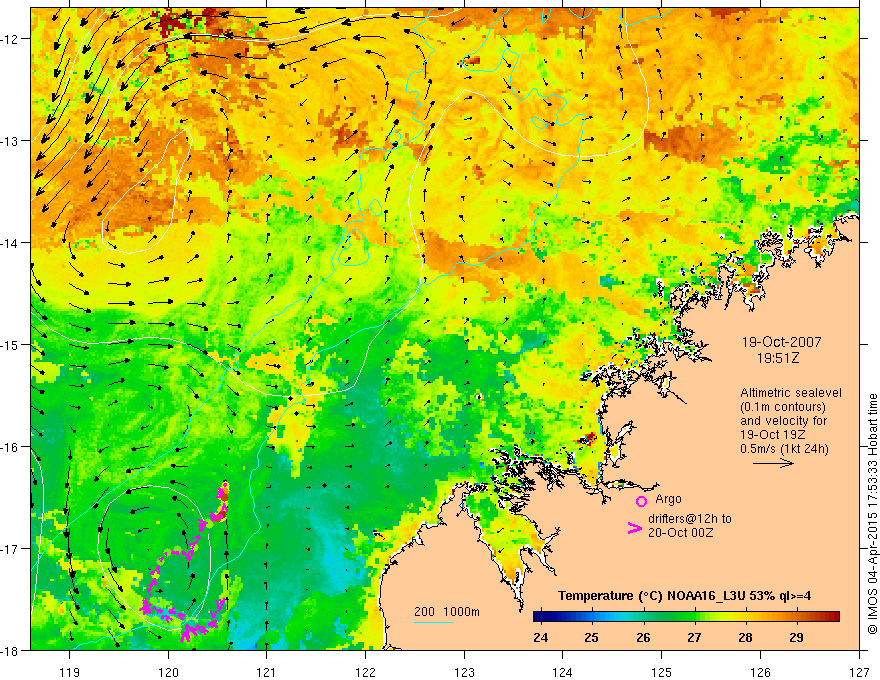
Task: Click the 'and velocity for' text
Action: tap(783, 420)
